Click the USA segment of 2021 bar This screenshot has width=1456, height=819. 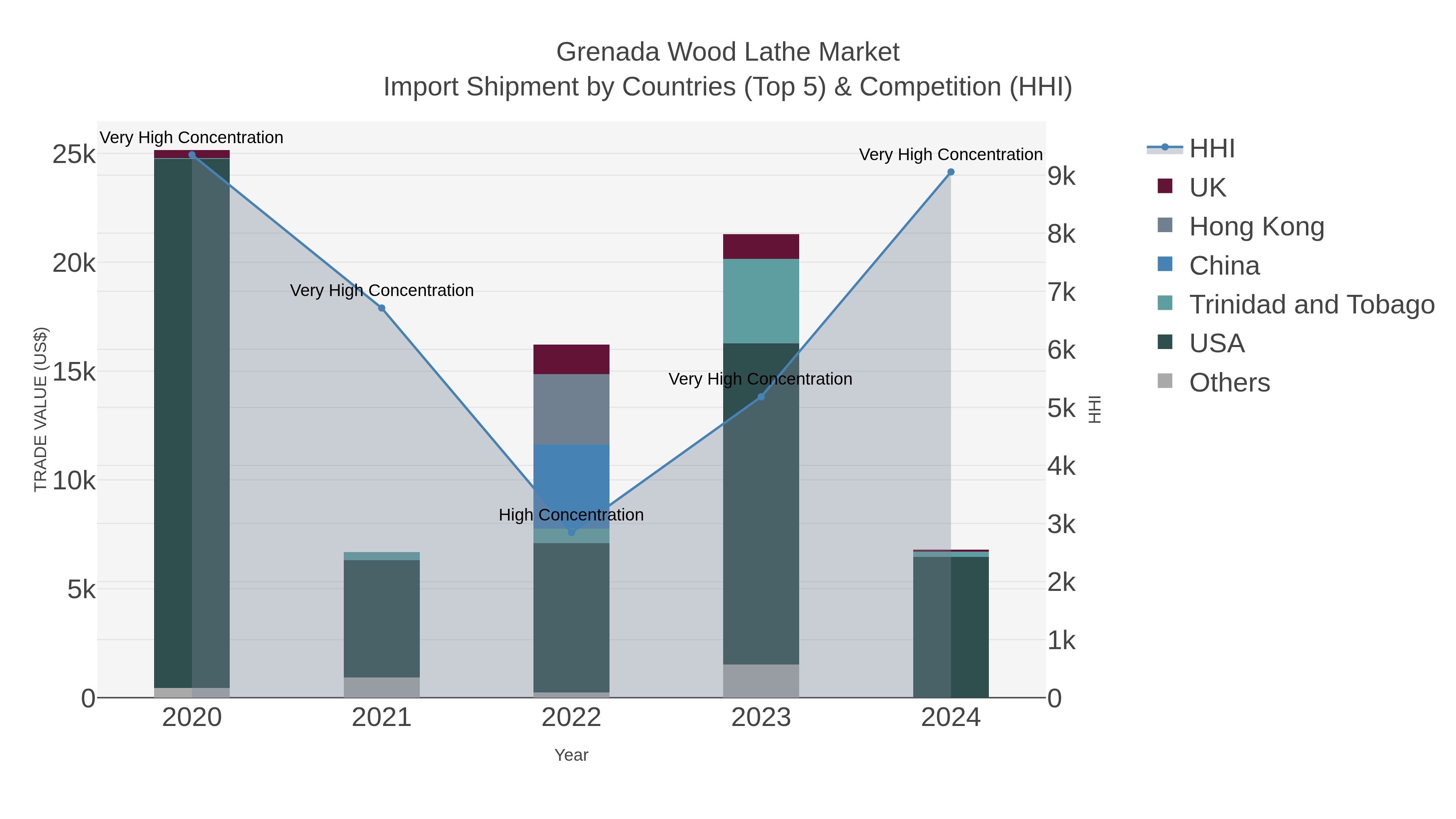[x=381, y=619]
